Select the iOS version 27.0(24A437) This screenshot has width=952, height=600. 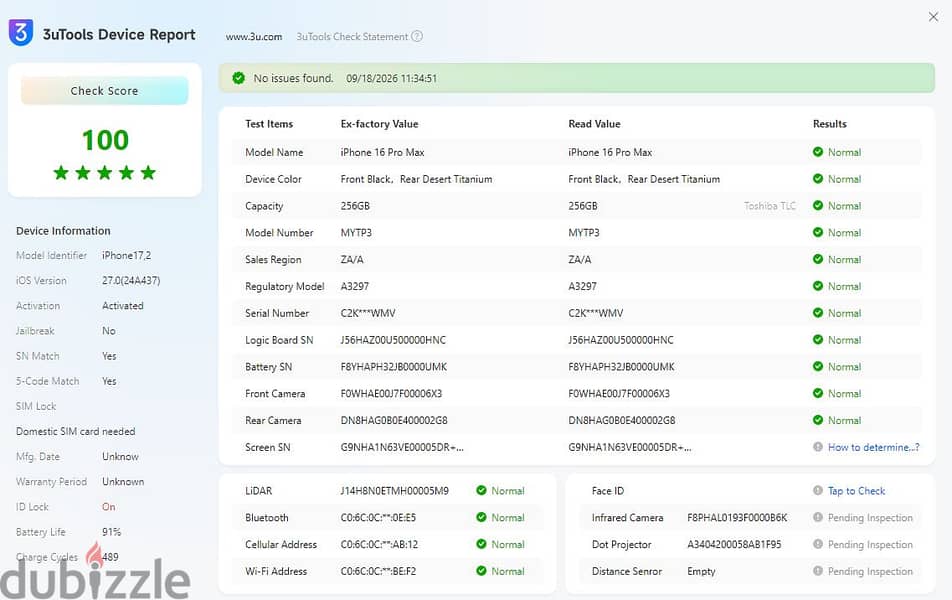131,281
